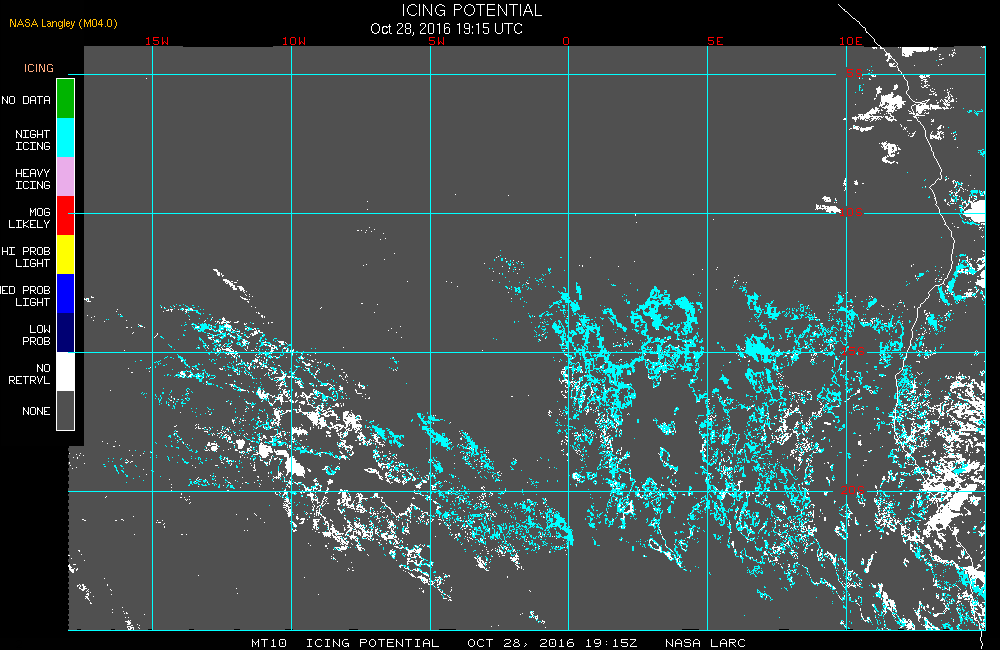Screen dimensions: 1000x650
Task: Click the '0' longitude label
Action: 566,41
